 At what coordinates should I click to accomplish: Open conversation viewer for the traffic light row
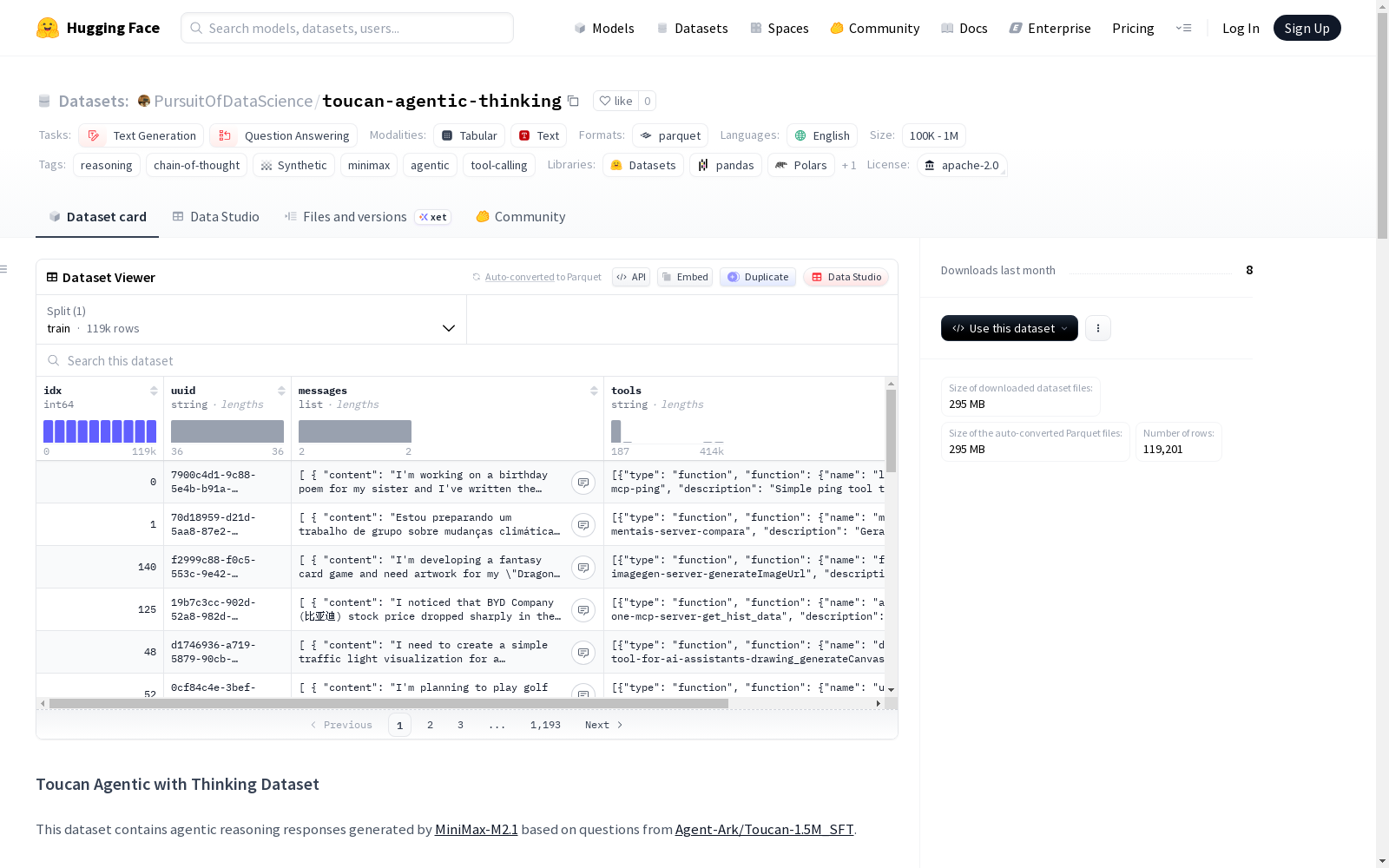(x=583, y=653)
